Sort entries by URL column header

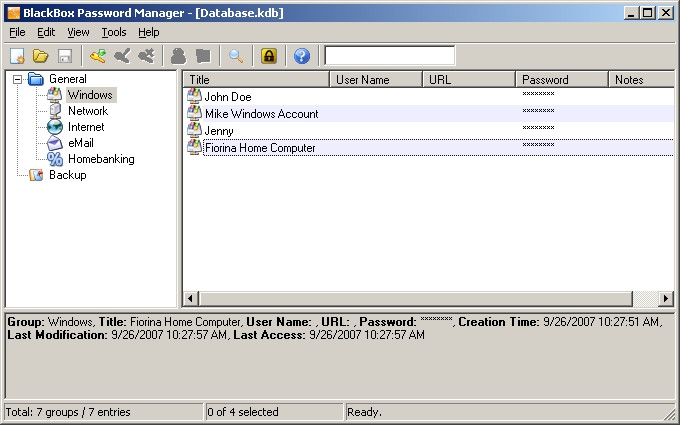[469, 80]
